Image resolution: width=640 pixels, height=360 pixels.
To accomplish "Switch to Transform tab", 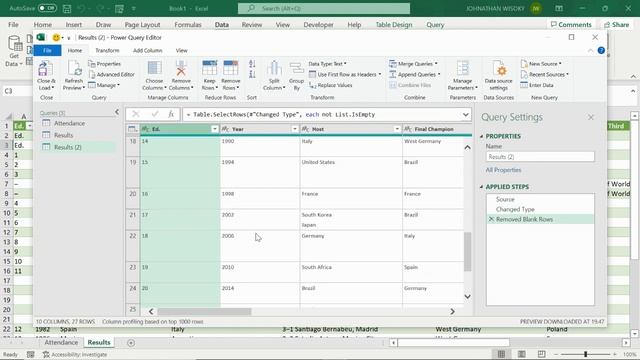I will [x=107, y=50].
